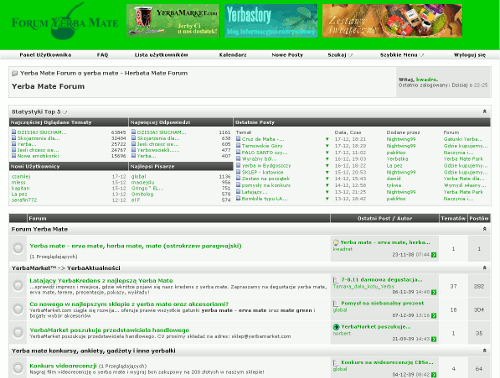Image resolution: width=500 pixels, height=378 pixels.
Task: Show Nowe Posty
Action: (x=287, y=55)
